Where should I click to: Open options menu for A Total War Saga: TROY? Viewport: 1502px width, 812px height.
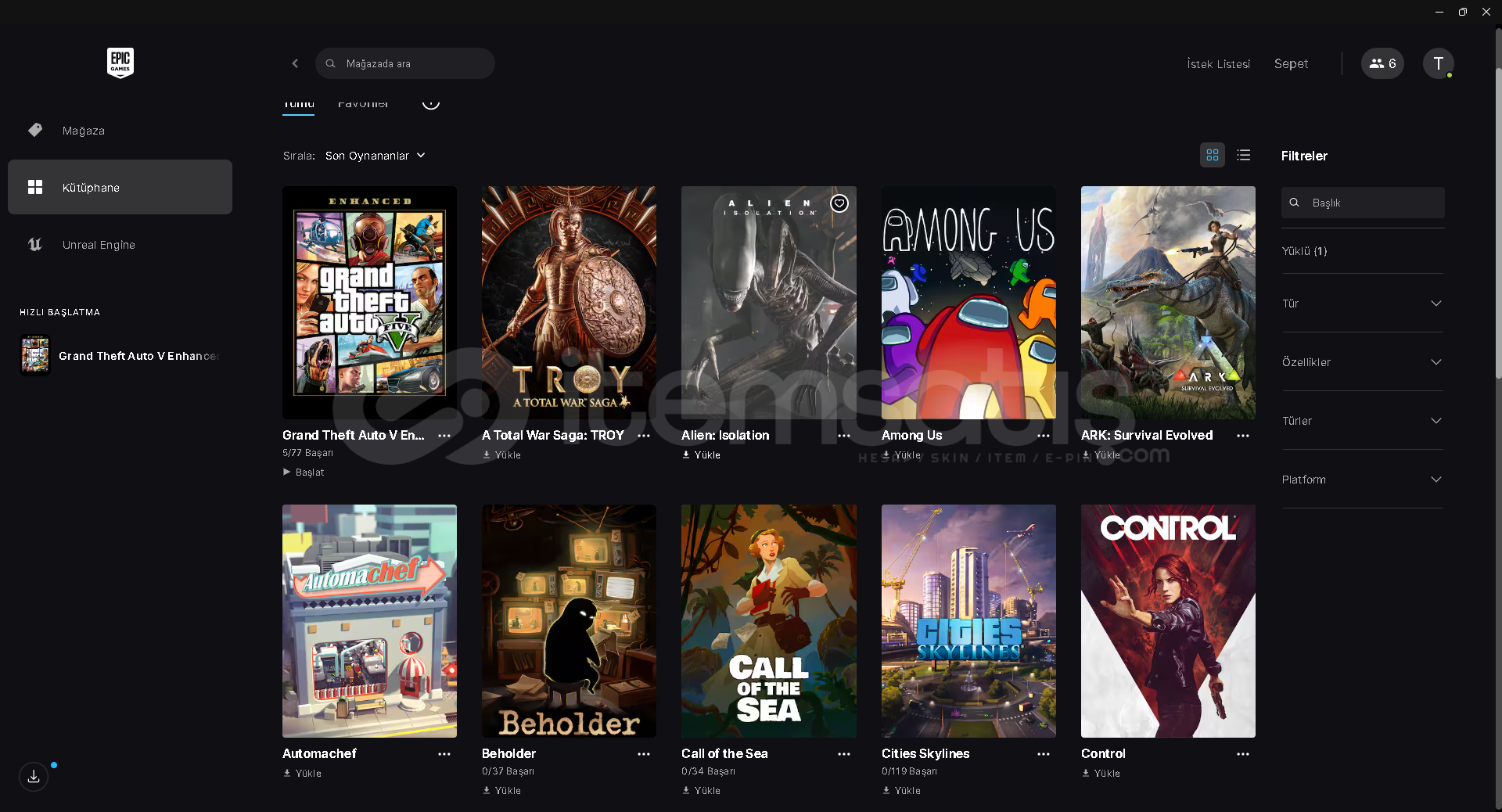pos(644,436)
